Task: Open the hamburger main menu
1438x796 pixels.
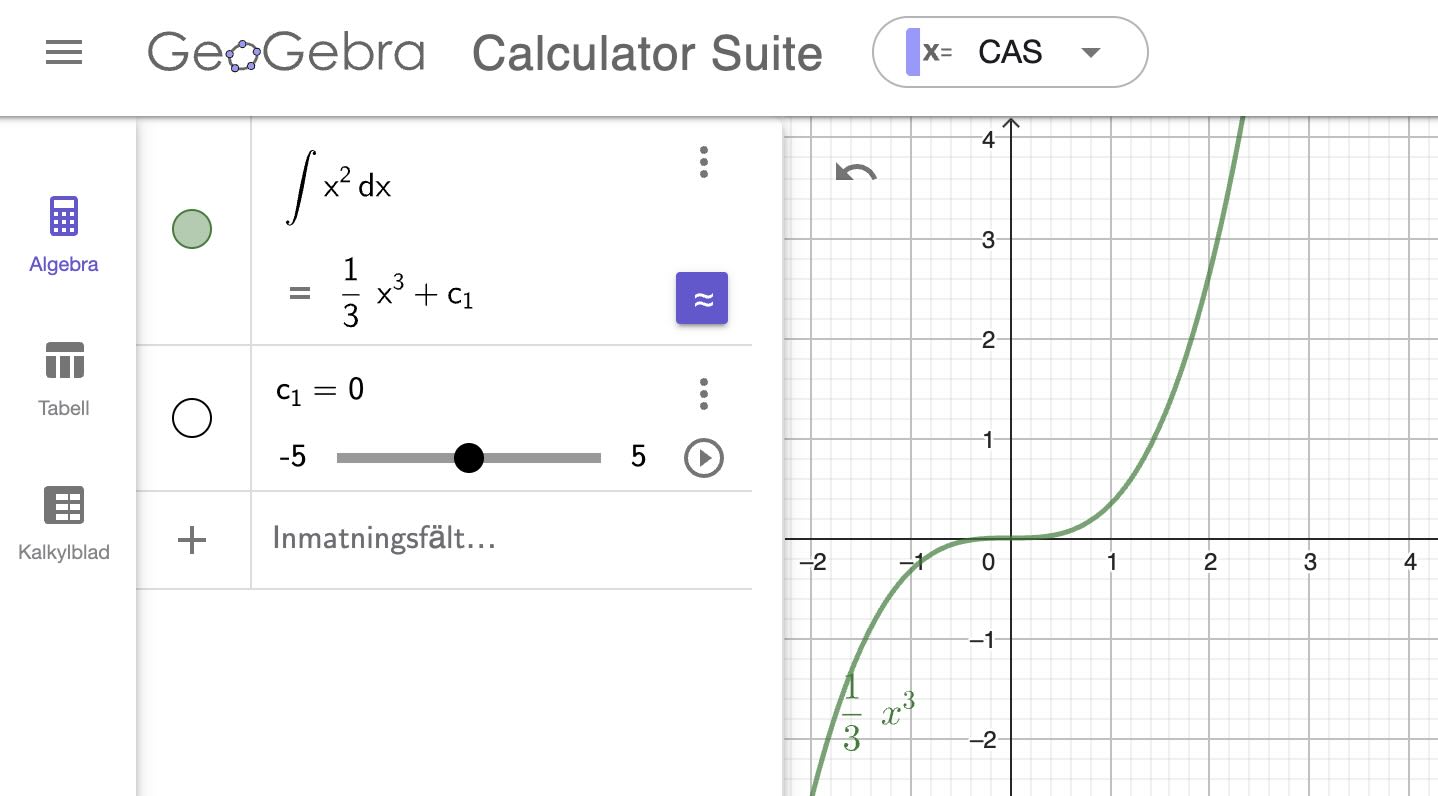Action: tap(63, 53)
